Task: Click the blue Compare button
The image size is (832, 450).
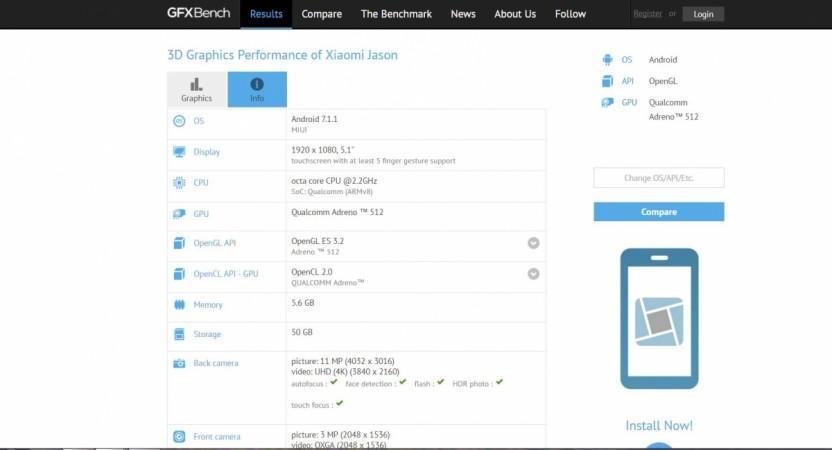Action: [658, 212]
